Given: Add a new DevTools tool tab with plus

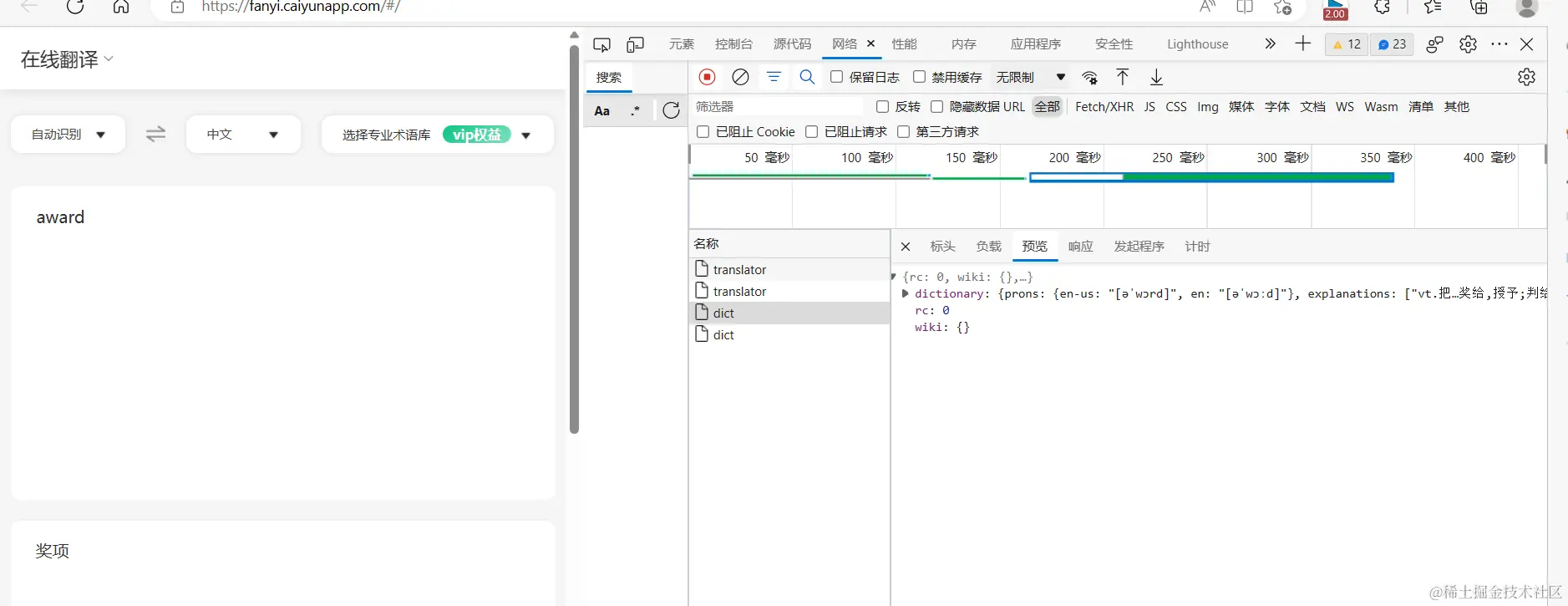Looking at the screenshot, I should (1303, 43).
